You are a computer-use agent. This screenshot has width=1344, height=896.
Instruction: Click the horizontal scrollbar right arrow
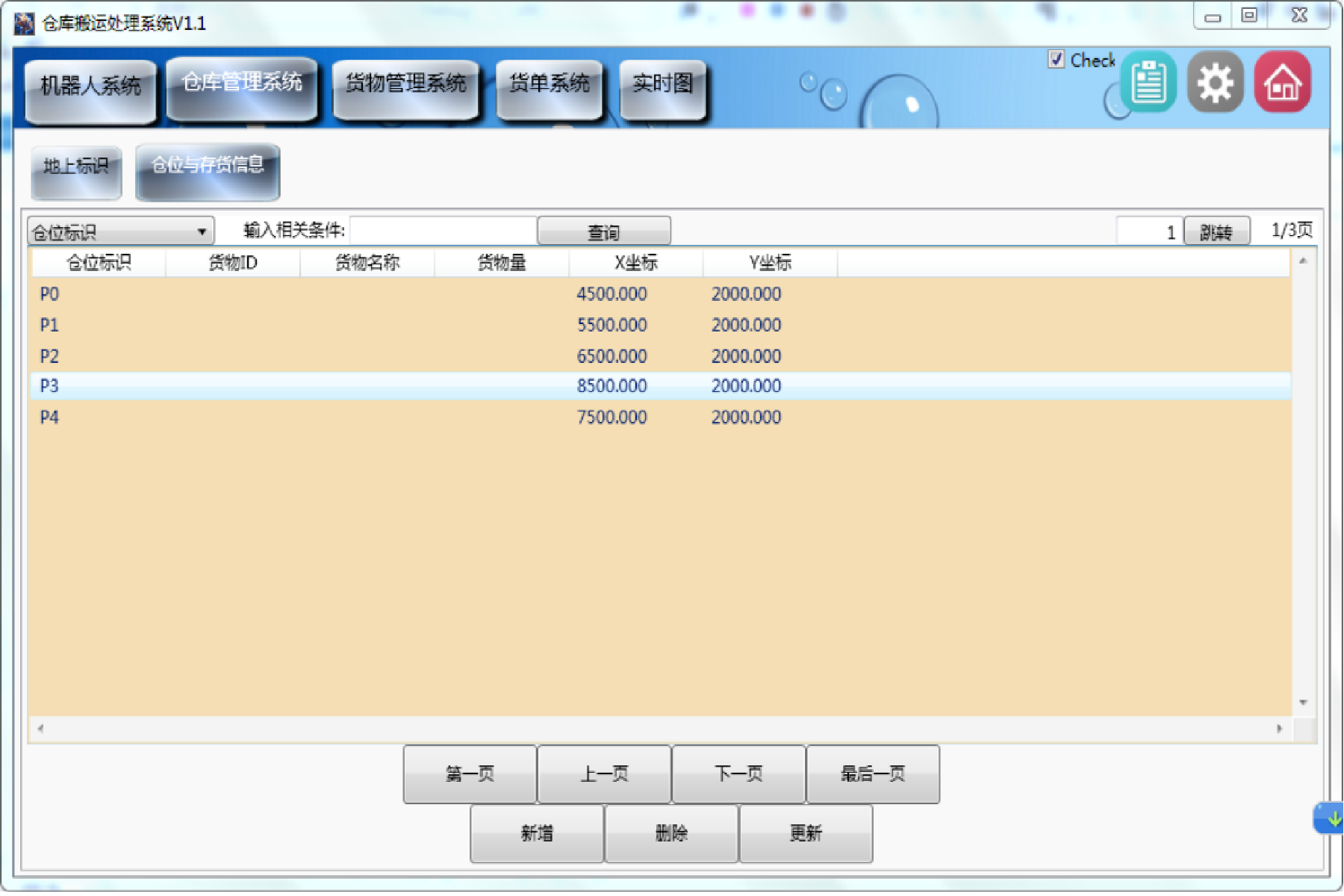point(1279,729)
